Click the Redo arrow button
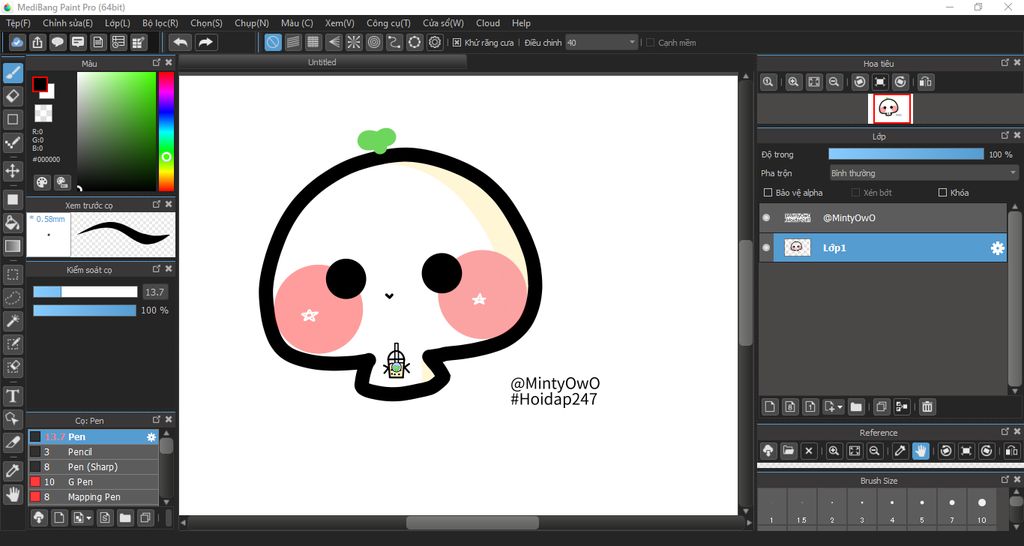 pyautogui.click(x=205, y=42)
